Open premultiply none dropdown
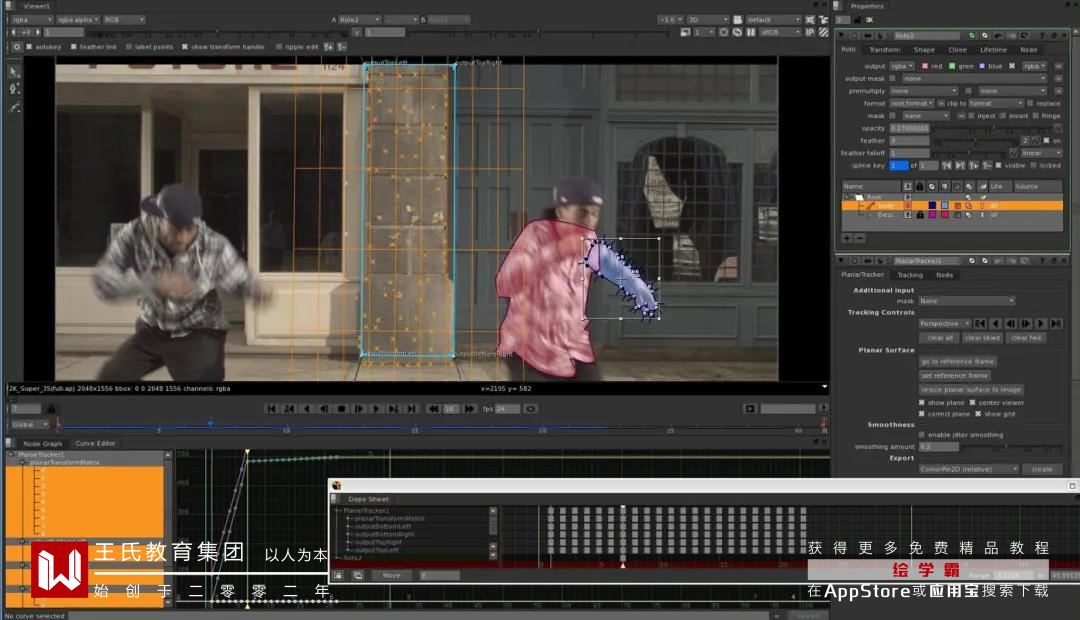The height and width of the screenshot is (620, 1080). coord(924,91)
